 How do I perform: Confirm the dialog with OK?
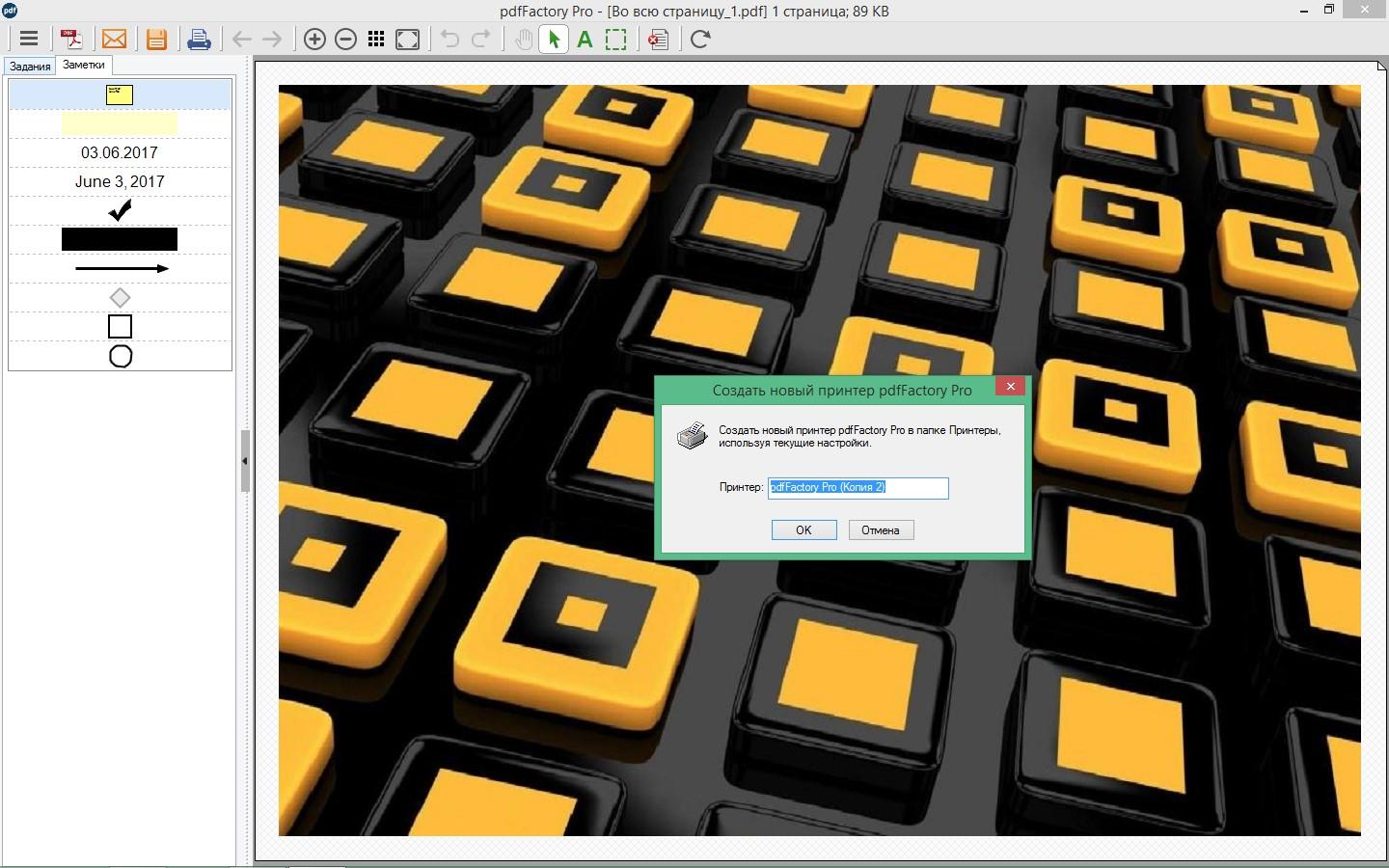pyautogui.click(x=803, y=530)
